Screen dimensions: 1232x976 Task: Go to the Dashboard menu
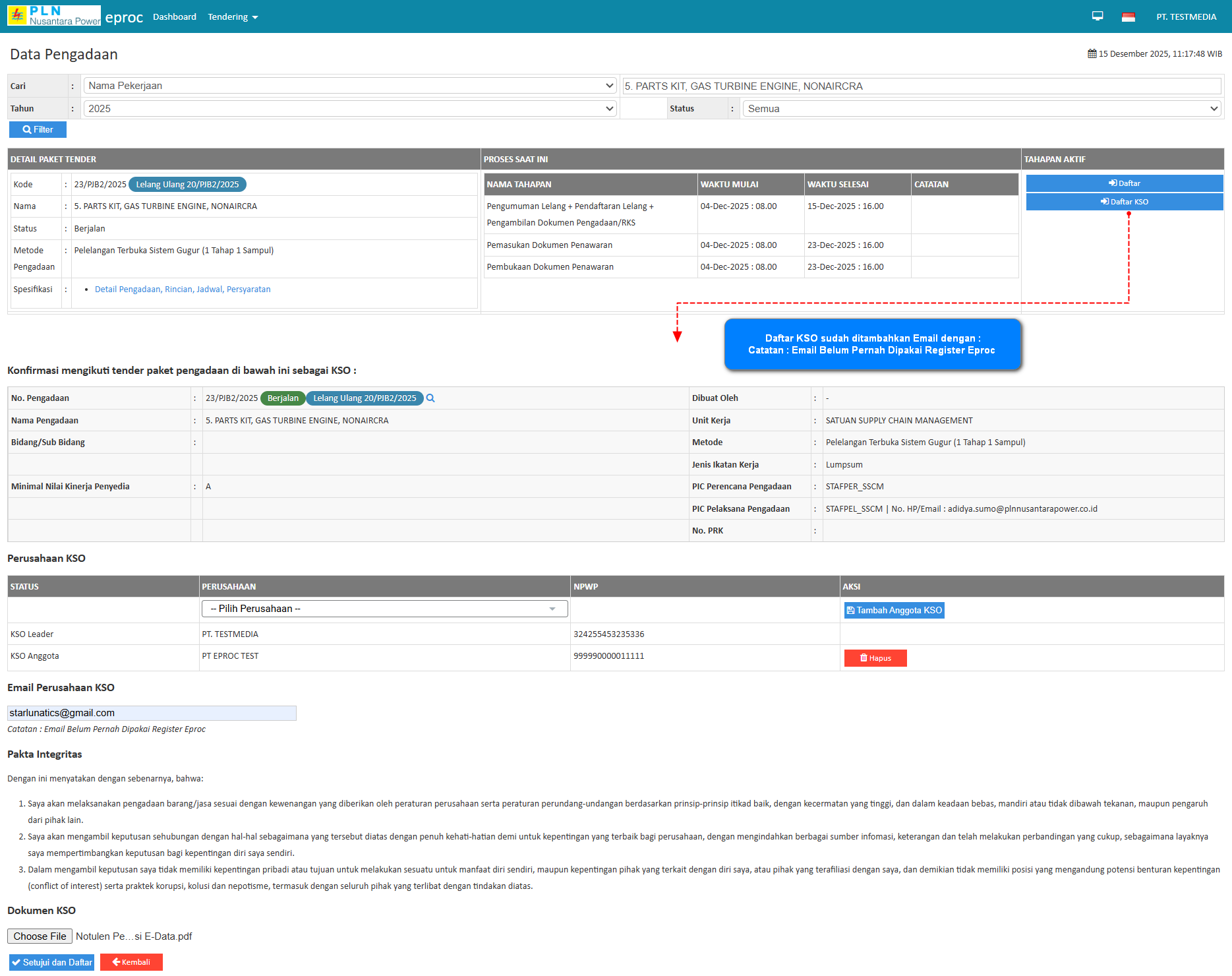[x=175, y=17]
